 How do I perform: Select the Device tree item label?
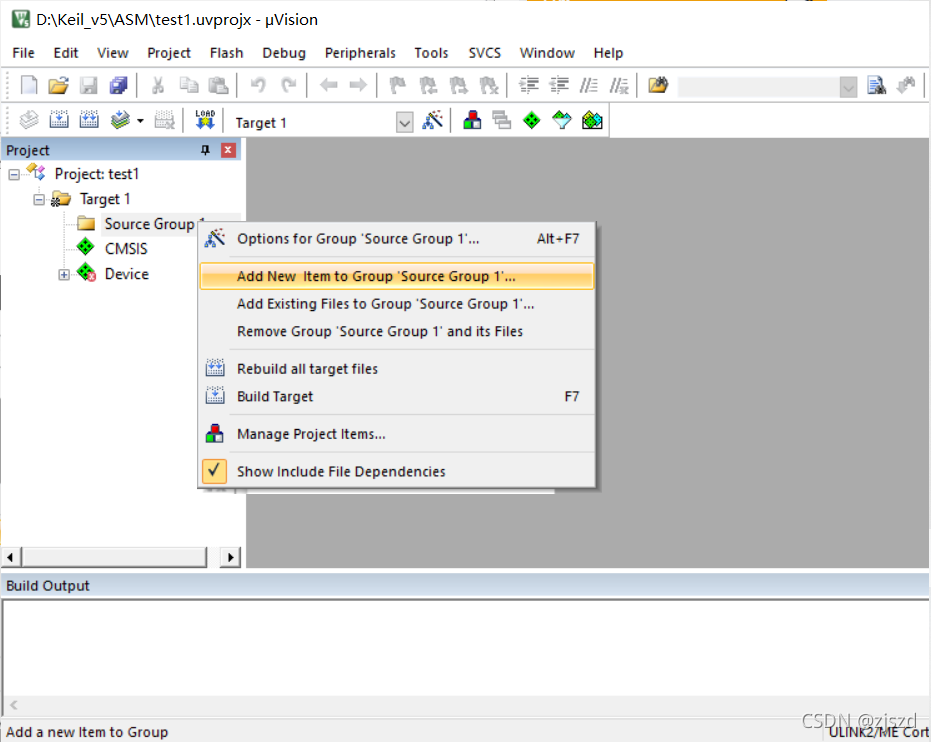click(126, 274)
